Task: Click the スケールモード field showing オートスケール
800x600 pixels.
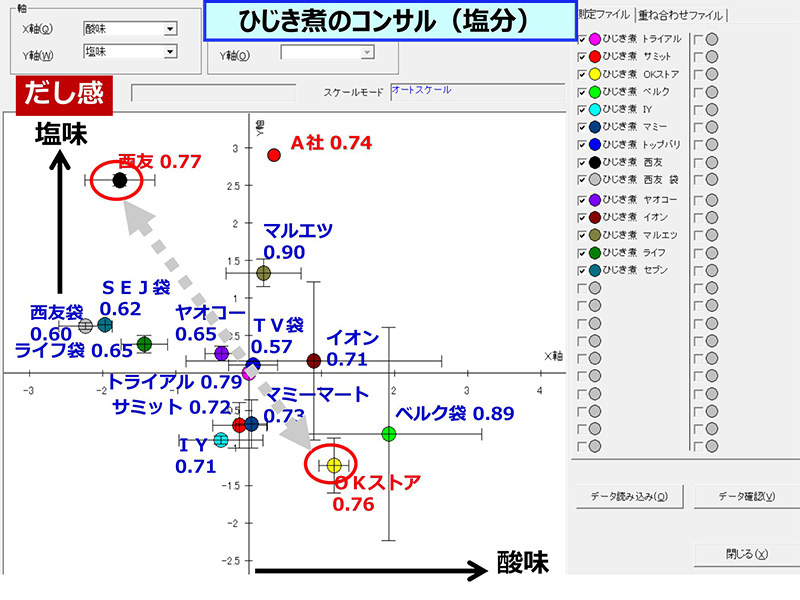Action: pyautogui.click(x=478, y=92)
